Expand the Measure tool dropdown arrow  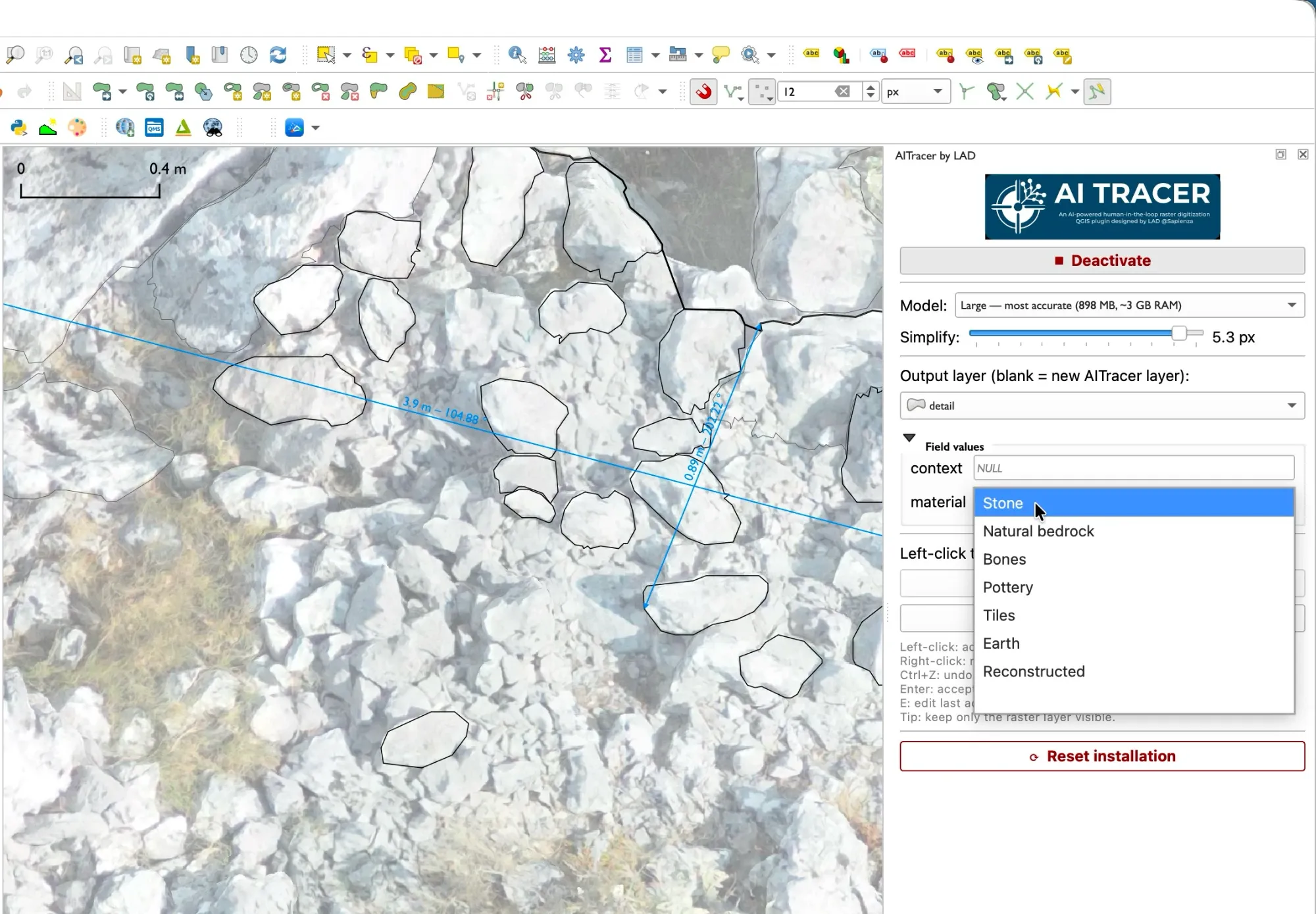pos(698,55)
